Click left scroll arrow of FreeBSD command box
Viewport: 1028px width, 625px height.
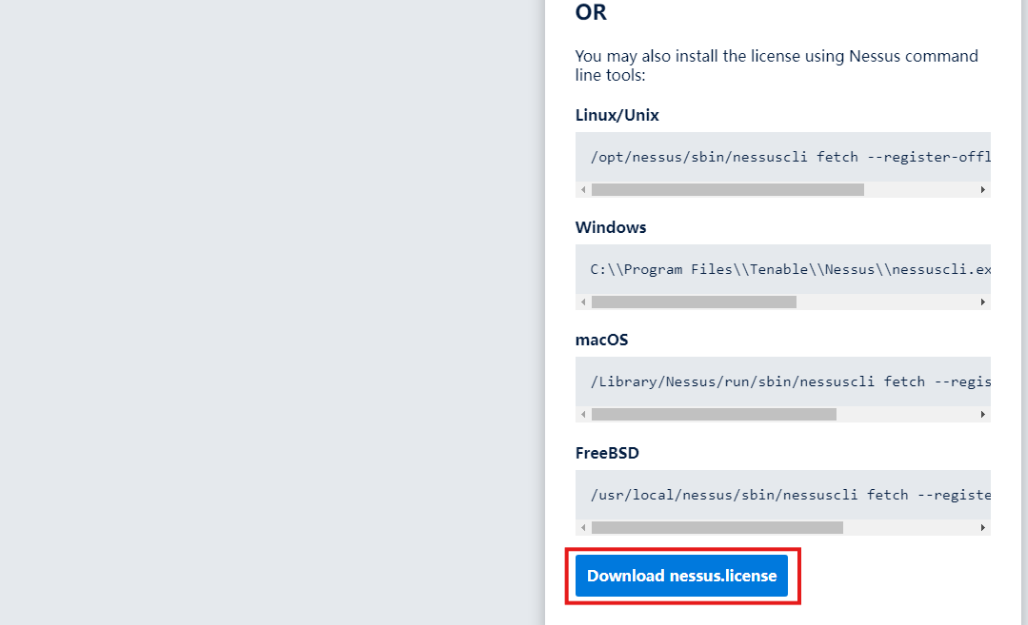[x=584, y=527]
